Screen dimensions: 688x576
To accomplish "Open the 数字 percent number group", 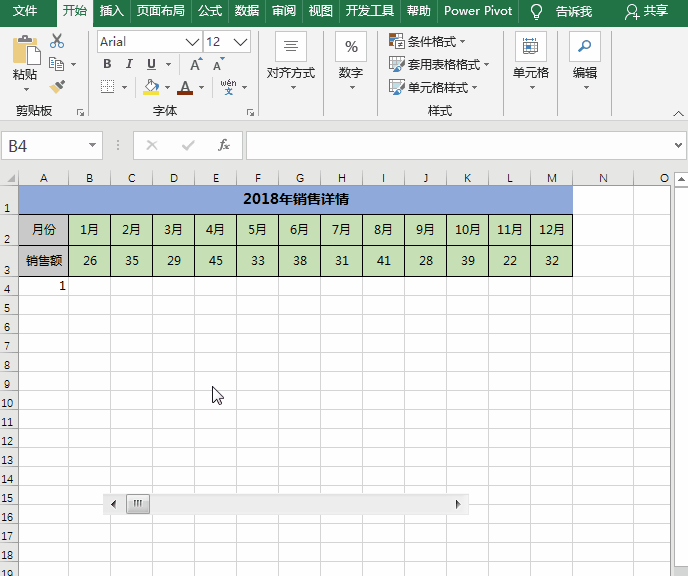I will click(x=351, y=61).
